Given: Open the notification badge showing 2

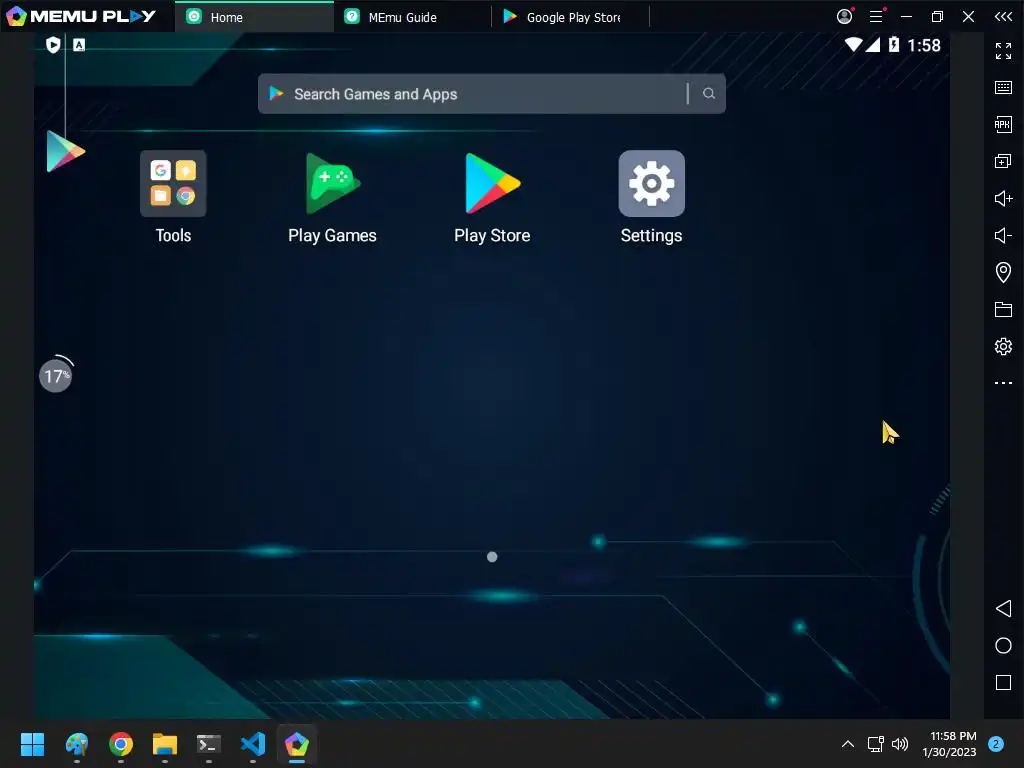Looking at the screenshot, I should [996, 744].
